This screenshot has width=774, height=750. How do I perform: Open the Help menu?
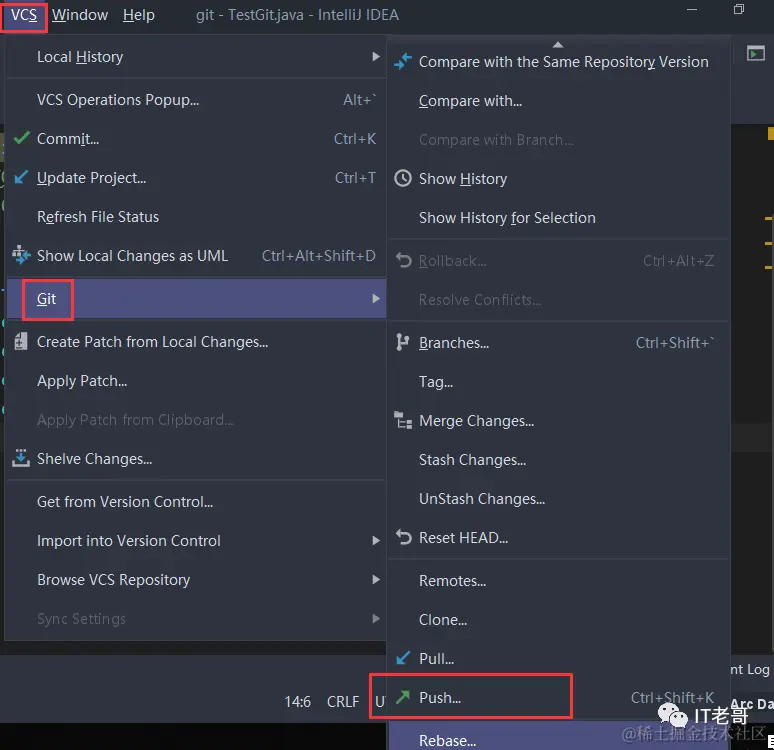(139, 15)
